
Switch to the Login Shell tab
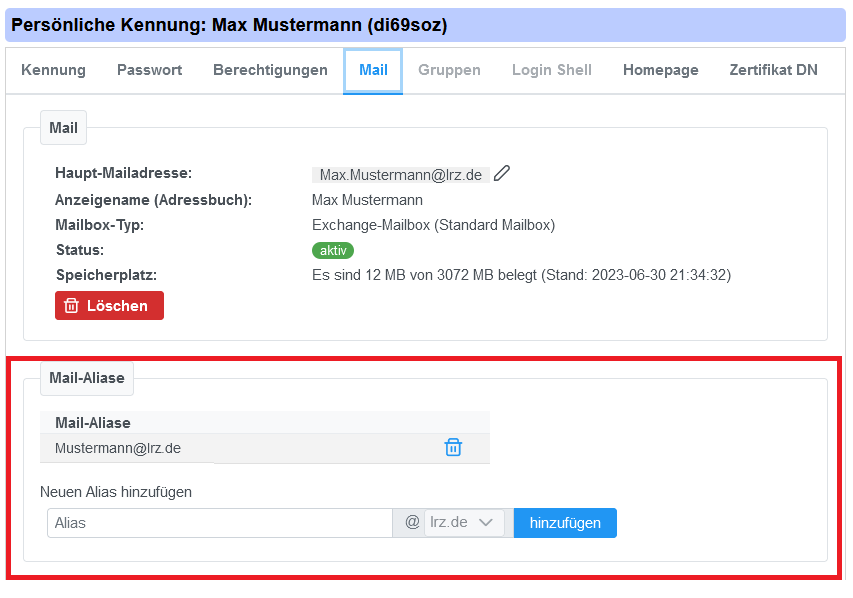[551, 70]
